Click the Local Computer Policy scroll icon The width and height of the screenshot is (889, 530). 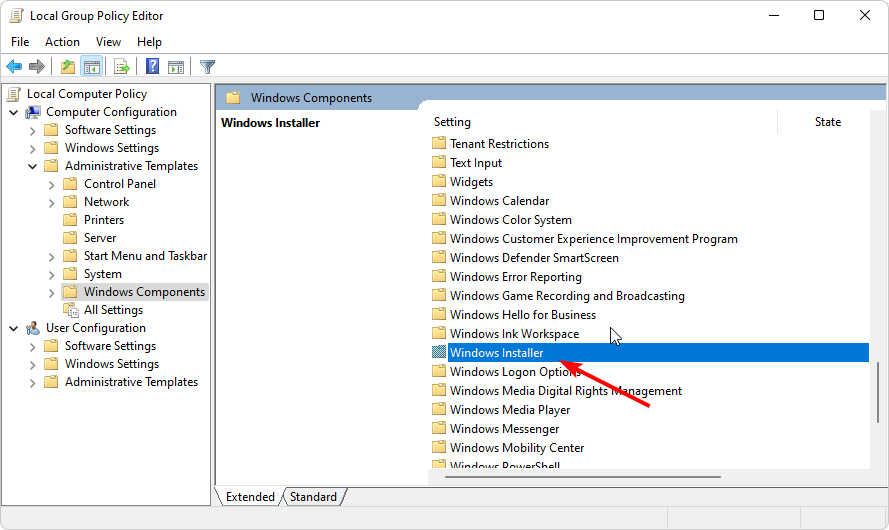pyautogui.click(x=14, y=94)
